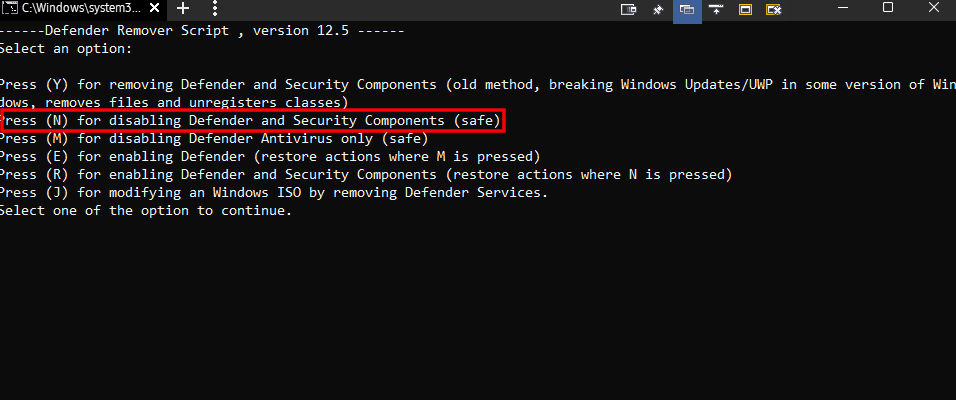Click the roll-up arrow title bar icon
Screen dimensions: 956x400
pyautogui.click(x=716, y=9)
